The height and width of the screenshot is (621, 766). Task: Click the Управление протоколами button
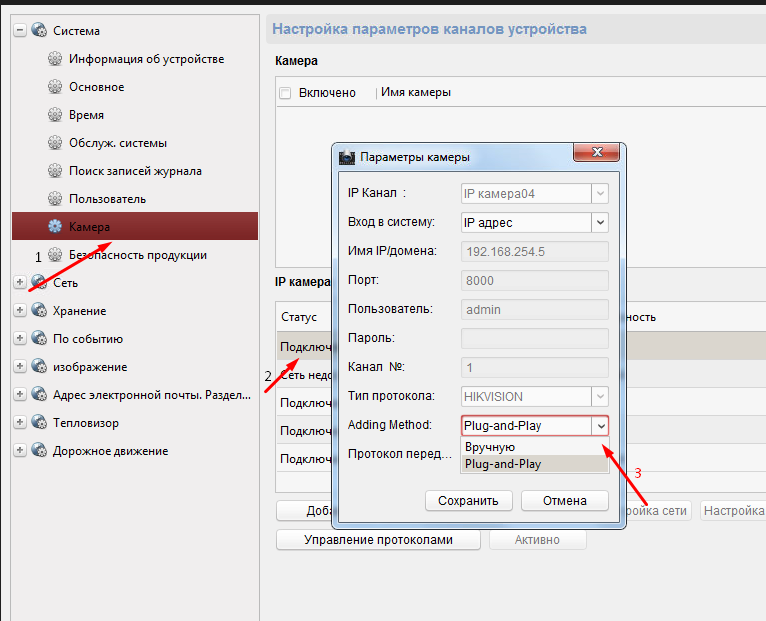pyautogui.click(x=378, y=540)
